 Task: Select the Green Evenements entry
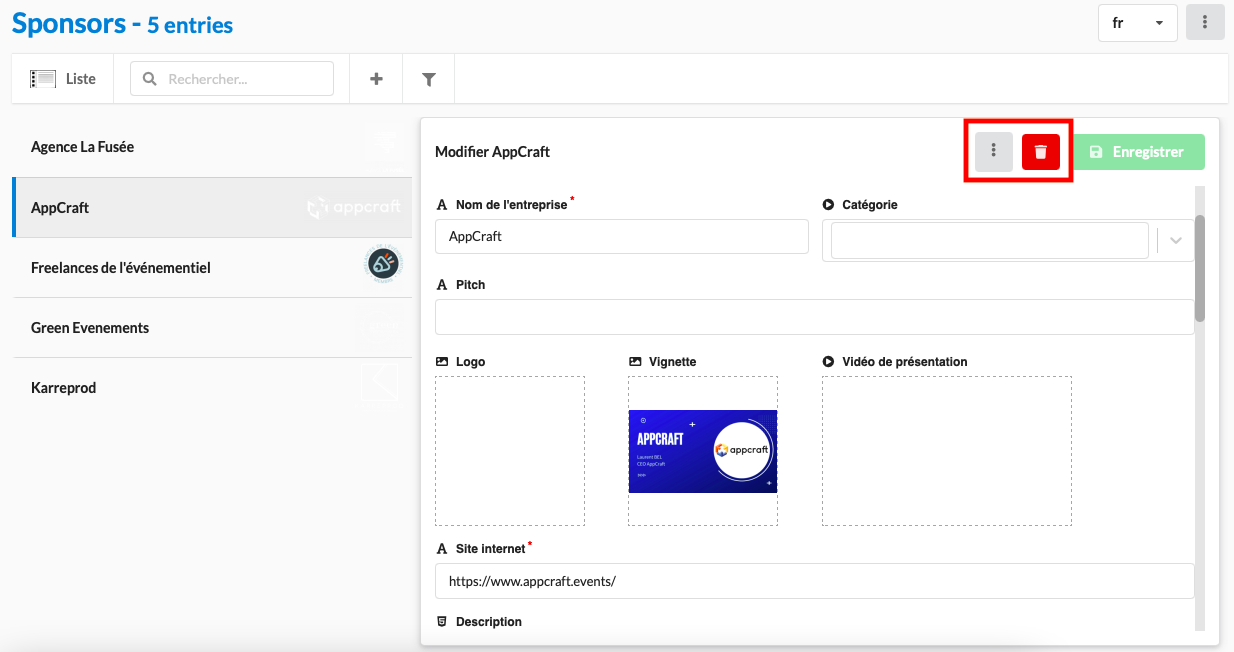[90, 328]
